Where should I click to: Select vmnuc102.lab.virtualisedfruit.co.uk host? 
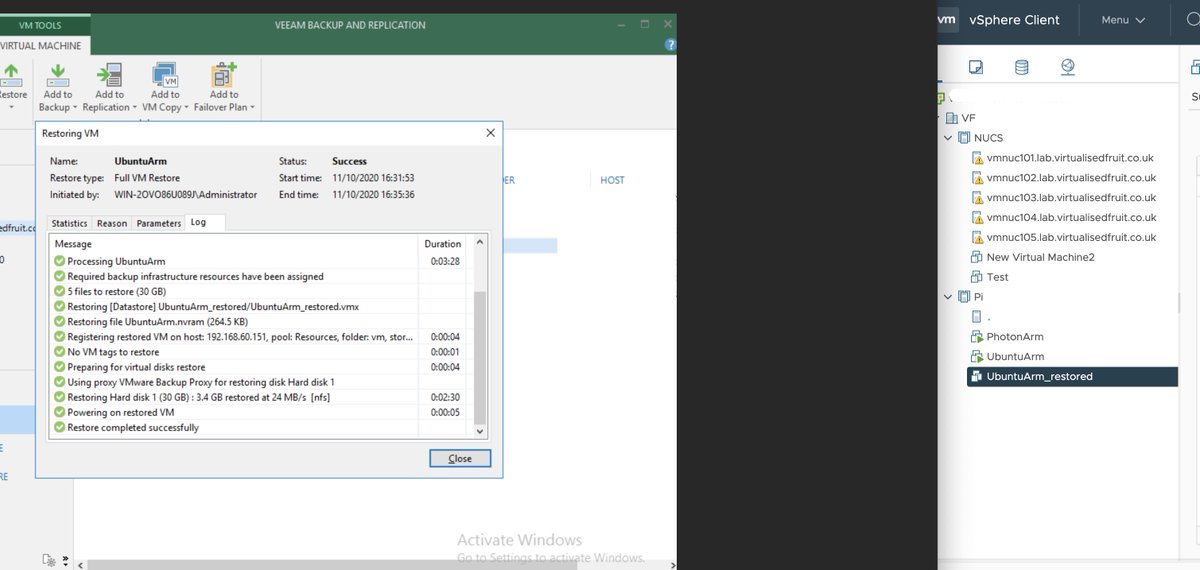click(1071, 178)
